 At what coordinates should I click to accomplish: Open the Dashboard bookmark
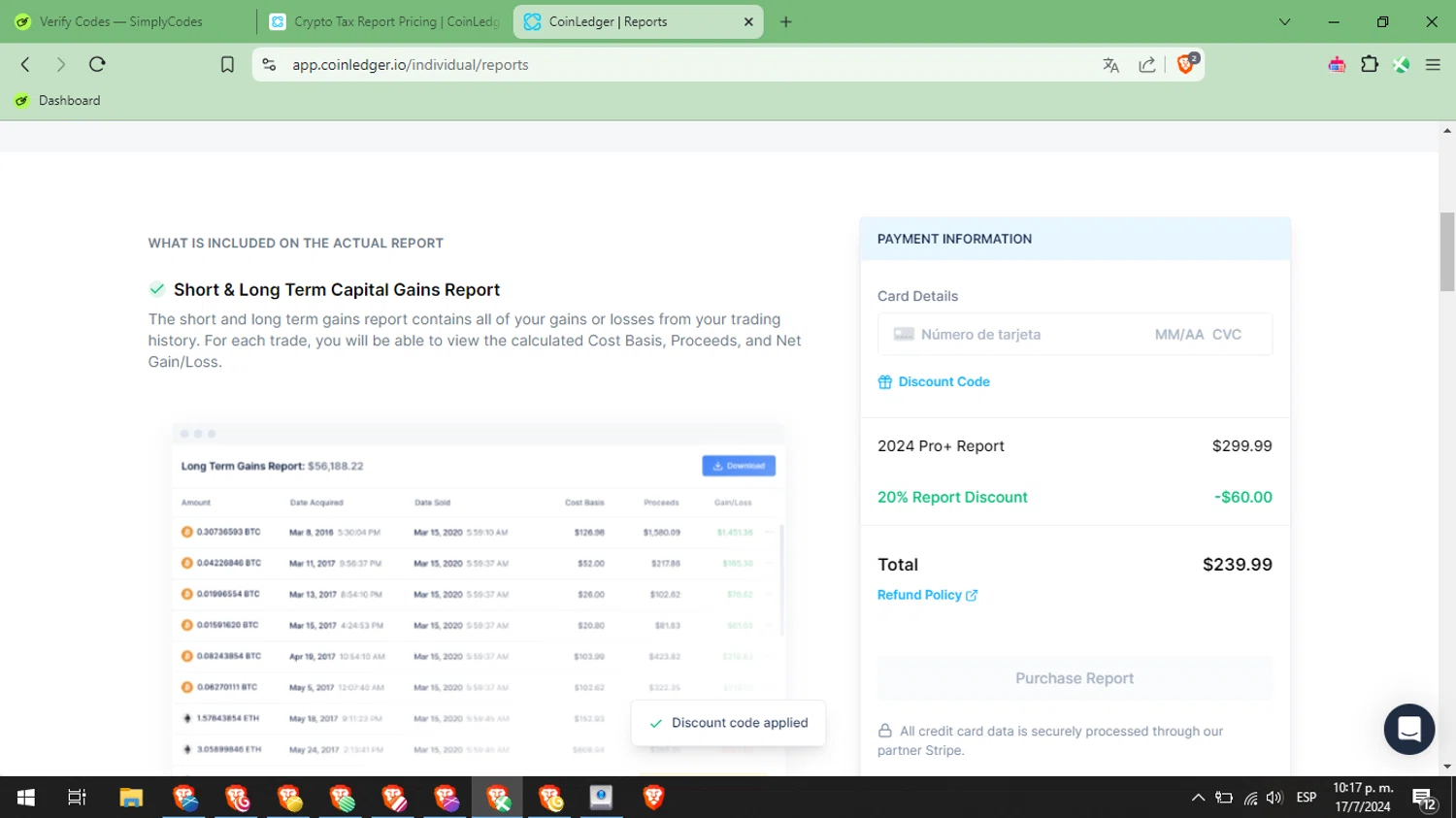58,100
